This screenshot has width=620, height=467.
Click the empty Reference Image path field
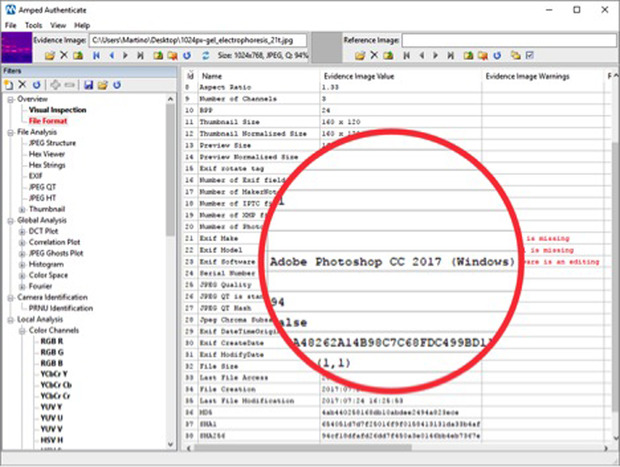click(508, 40)
